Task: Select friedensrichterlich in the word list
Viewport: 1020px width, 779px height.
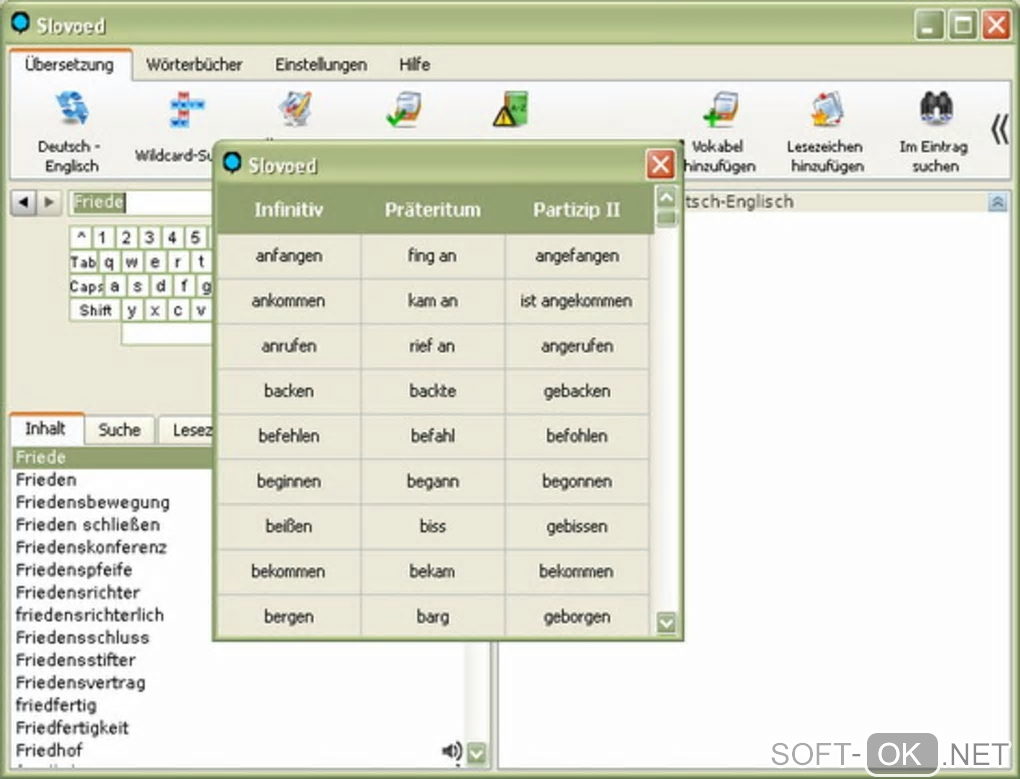Action: [90, 615]
